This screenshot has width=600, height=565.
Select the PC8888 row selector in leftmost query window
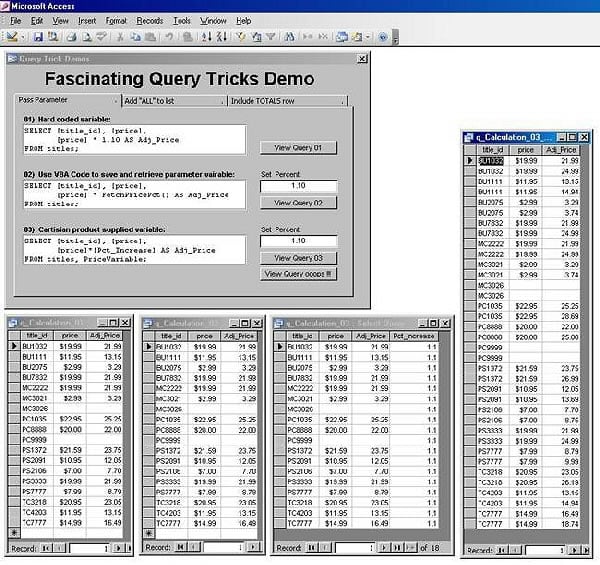pyautogui.click(x=15, y=430)
